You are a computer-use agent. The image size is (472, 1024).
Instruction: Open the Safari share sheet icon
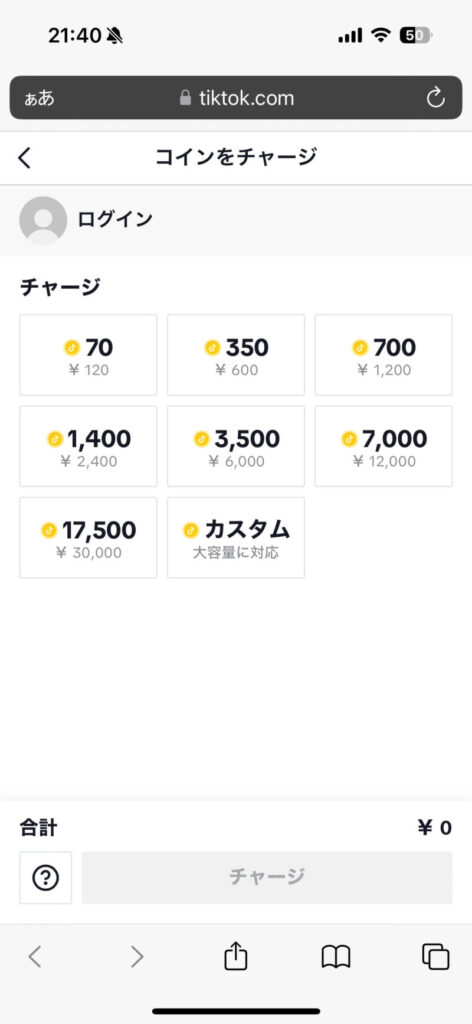tap(236, 957)
